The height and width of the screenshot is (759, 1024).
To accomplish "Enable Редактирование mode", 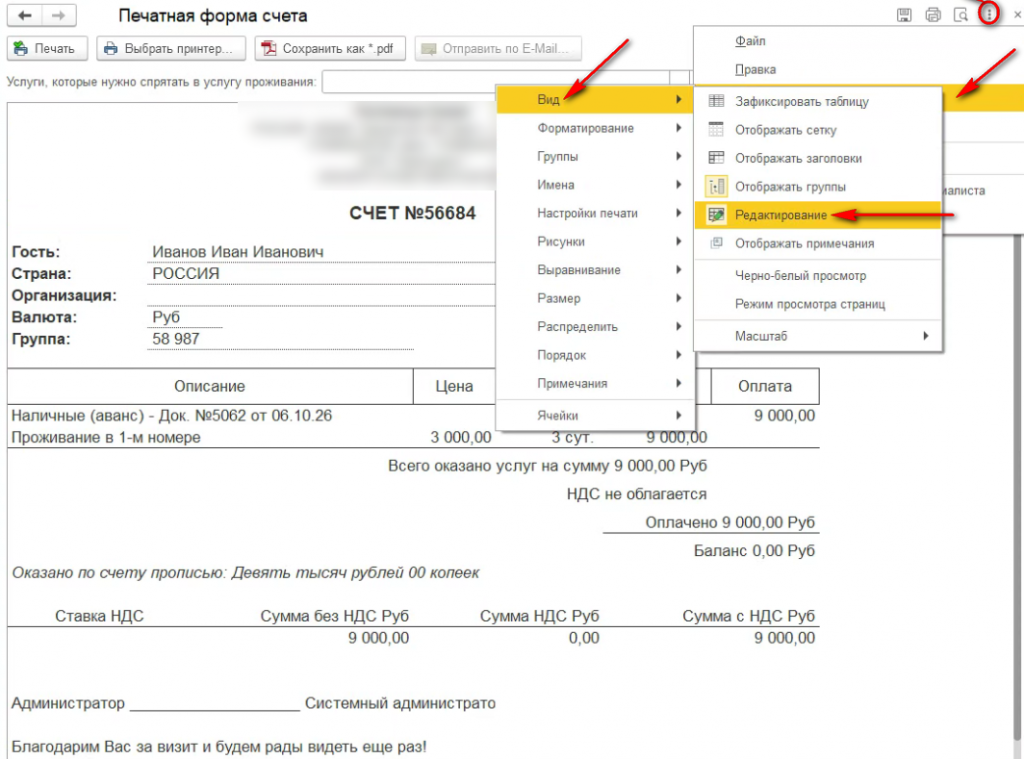I will click(x=818, y=215).
